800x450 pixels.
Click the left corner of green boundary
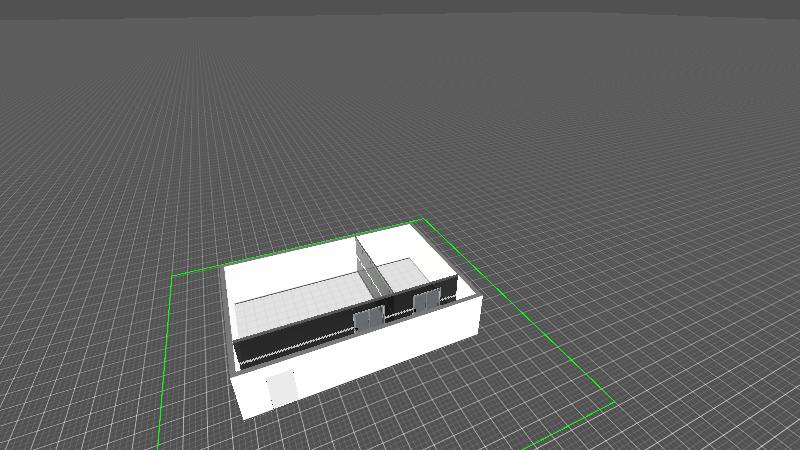click(173, 275)
